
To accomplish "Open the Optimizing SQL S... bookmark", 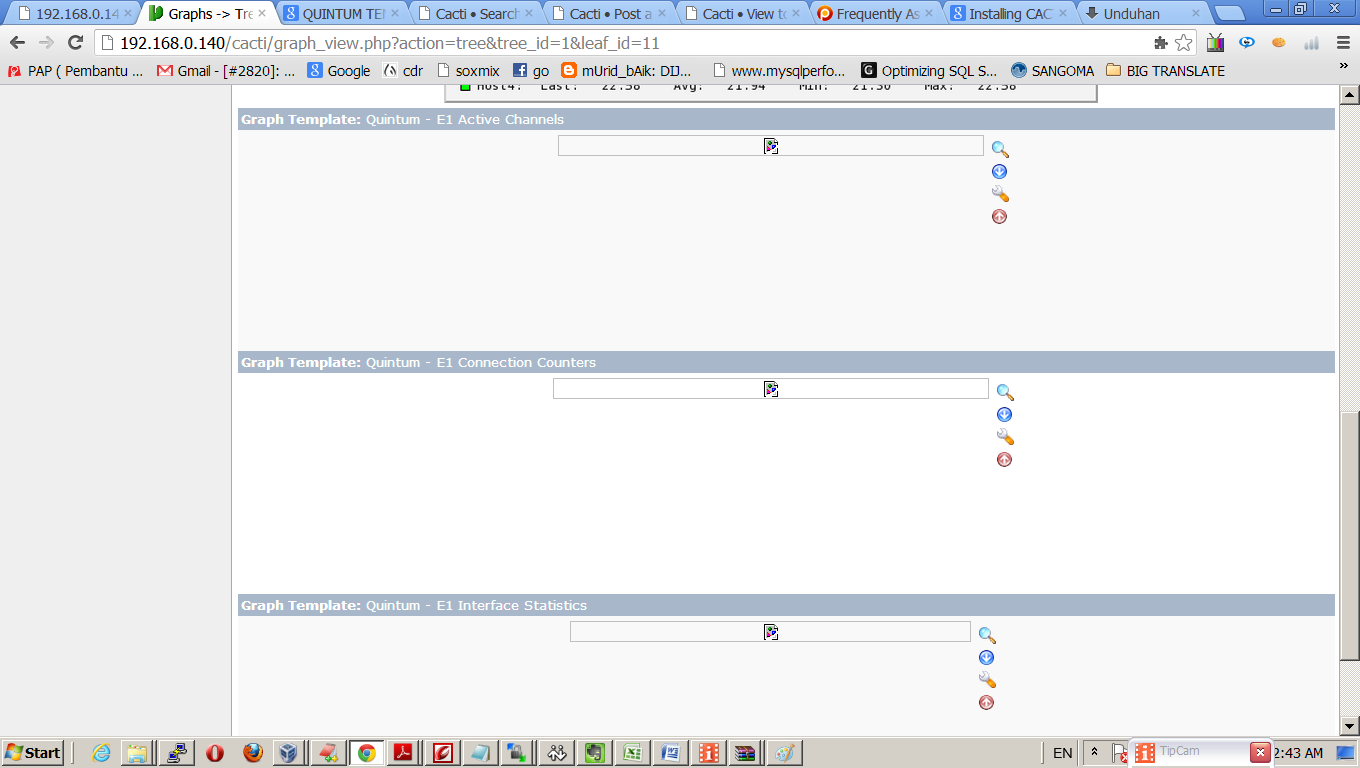I will point(929,71).
